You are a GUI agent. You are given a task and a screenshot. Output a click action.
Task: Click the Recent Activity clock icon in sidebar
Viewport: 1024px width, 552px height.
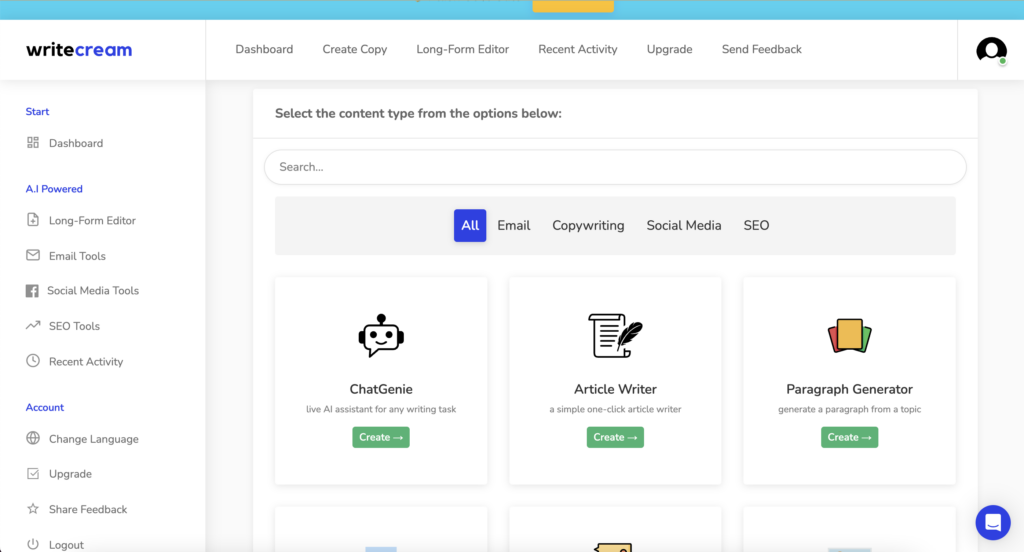[x=33, y=361]
